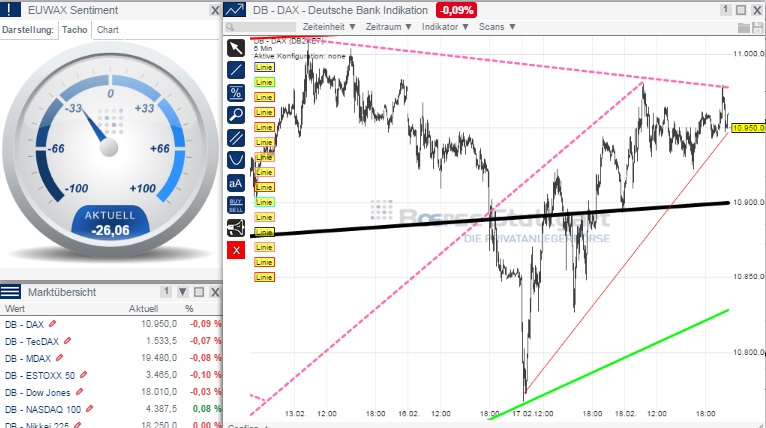Select the parallel channel lines tool
The height and width of the screenshot is (428, 766).
(x=236, y=138)
